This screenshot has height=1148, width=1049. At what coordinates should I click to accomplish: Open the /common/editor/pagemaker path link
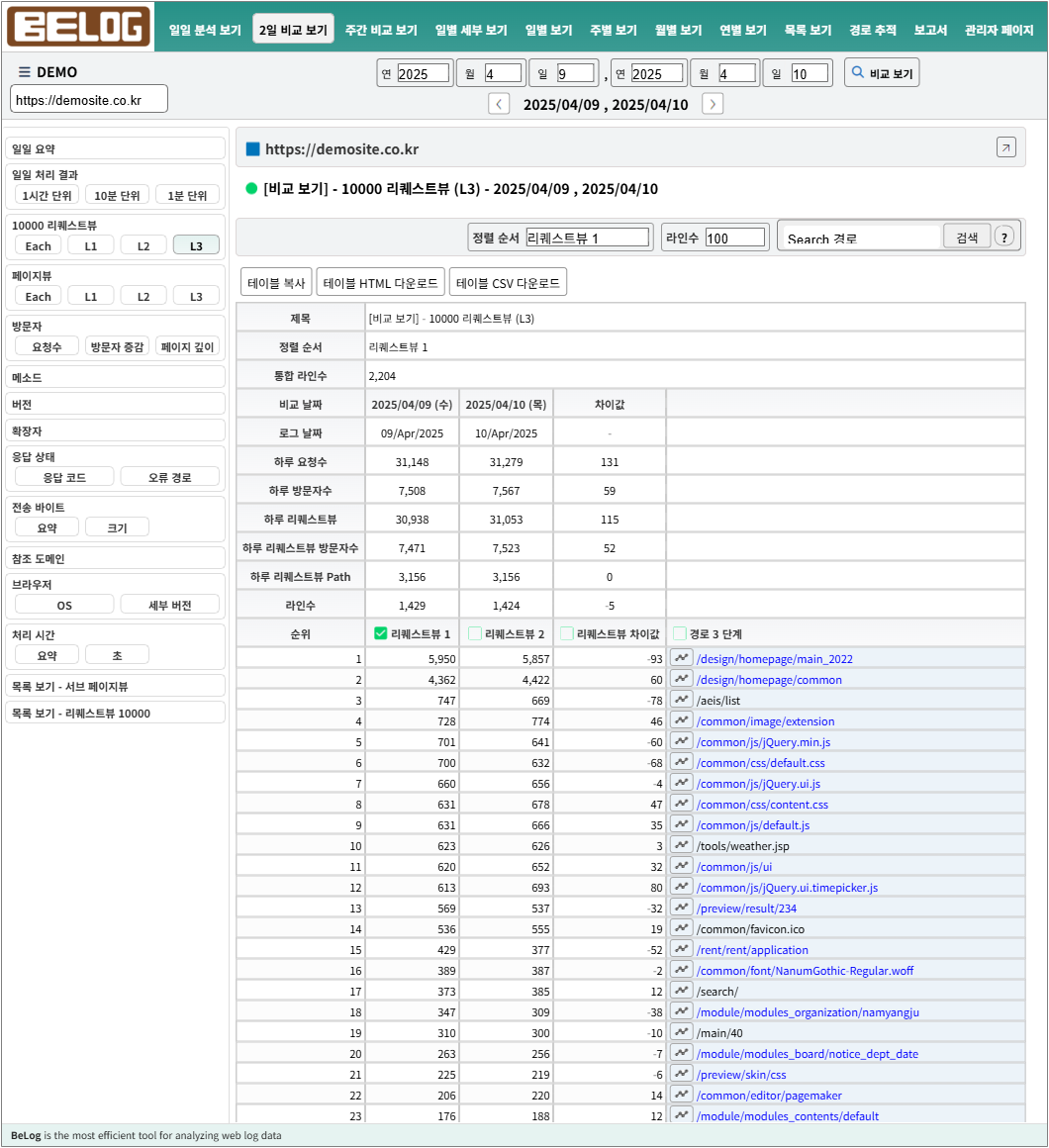point(769,1096)
